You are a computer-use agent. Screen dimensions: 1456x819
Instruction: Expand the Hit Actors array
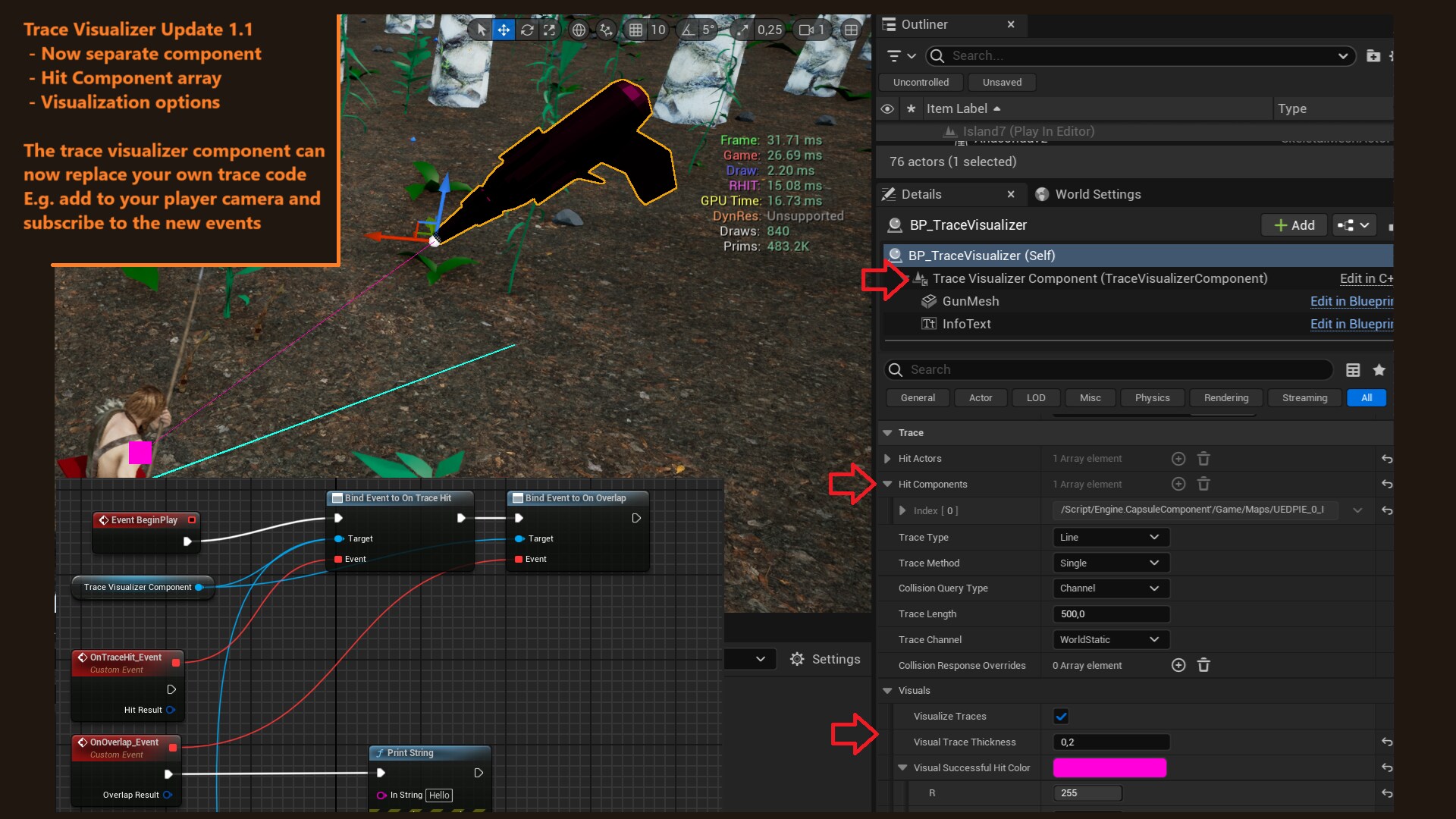tap(887, 458)
